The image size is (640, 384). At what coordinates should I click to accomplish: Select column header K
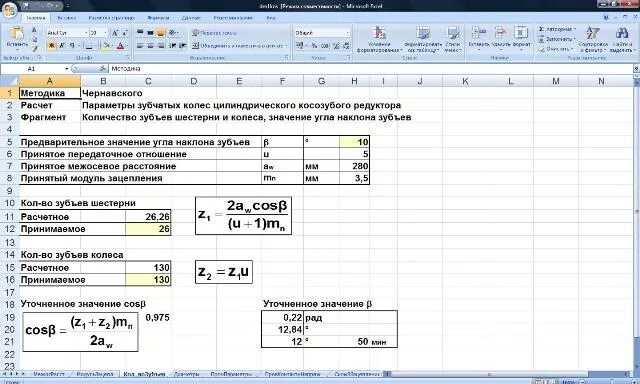tap(465, 81)
